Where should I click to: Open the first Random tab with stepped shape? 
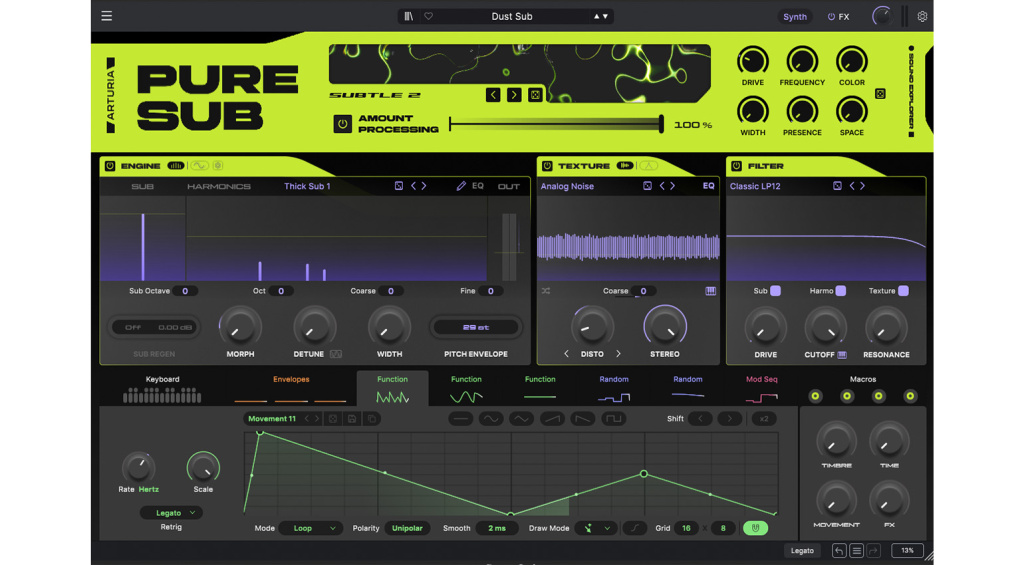[x=614, y=389]
